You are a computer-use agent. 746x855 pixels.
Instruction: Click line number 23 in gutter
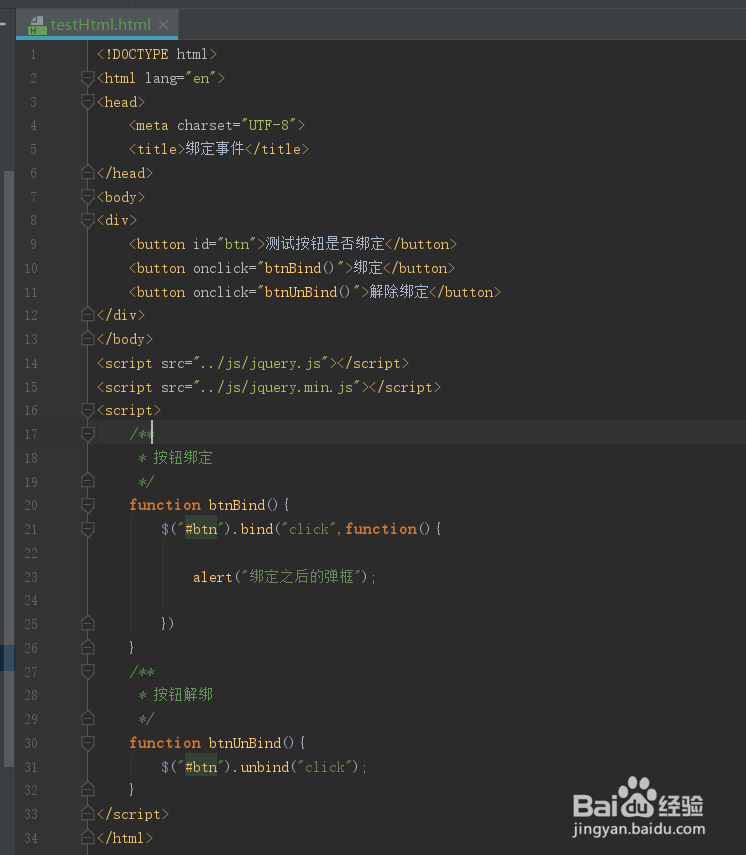31,577
